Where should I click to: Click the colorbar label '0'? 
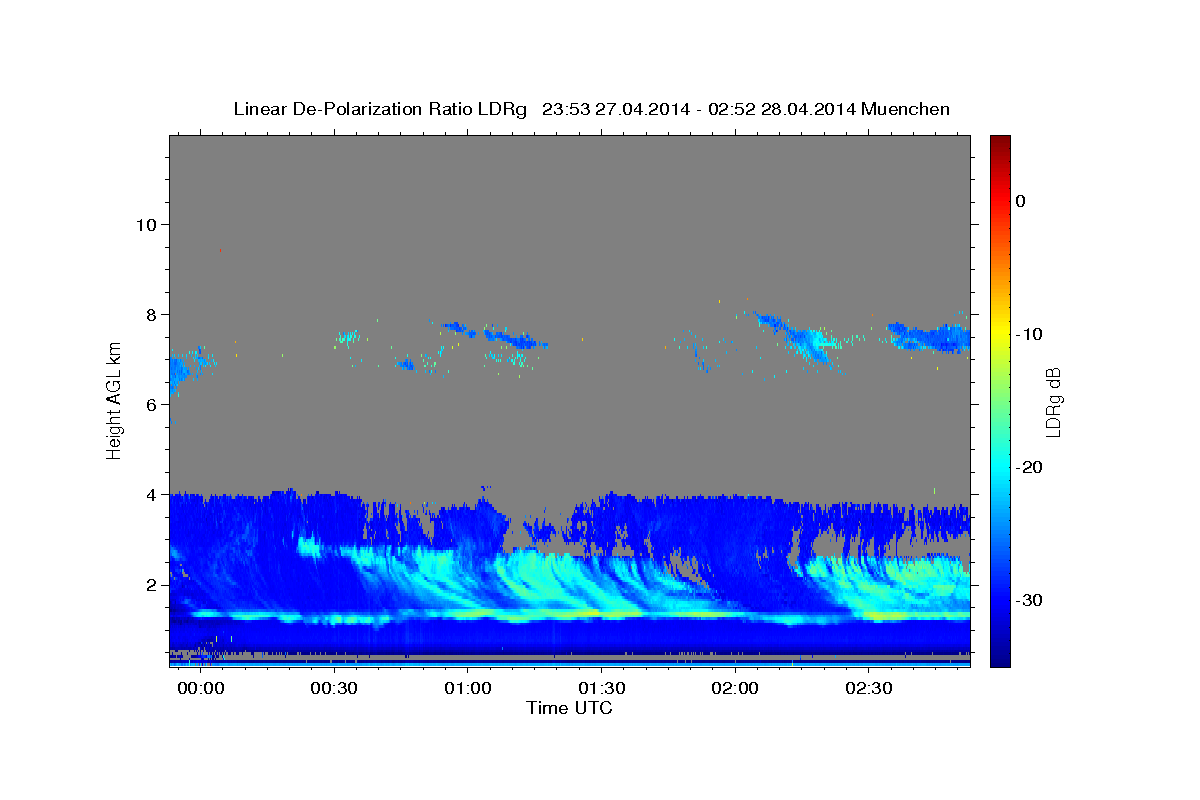(1020, 201)
